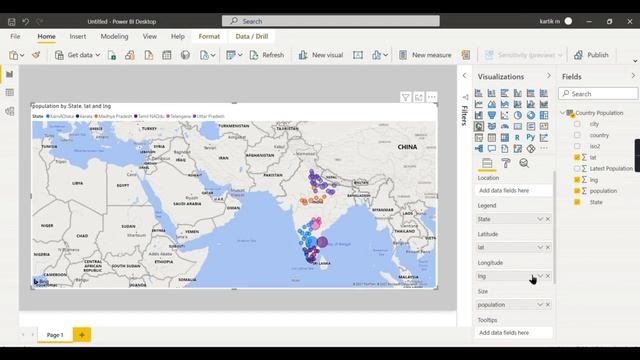
Task: Uncheck the population field checkbox
Action: (577, 191)
